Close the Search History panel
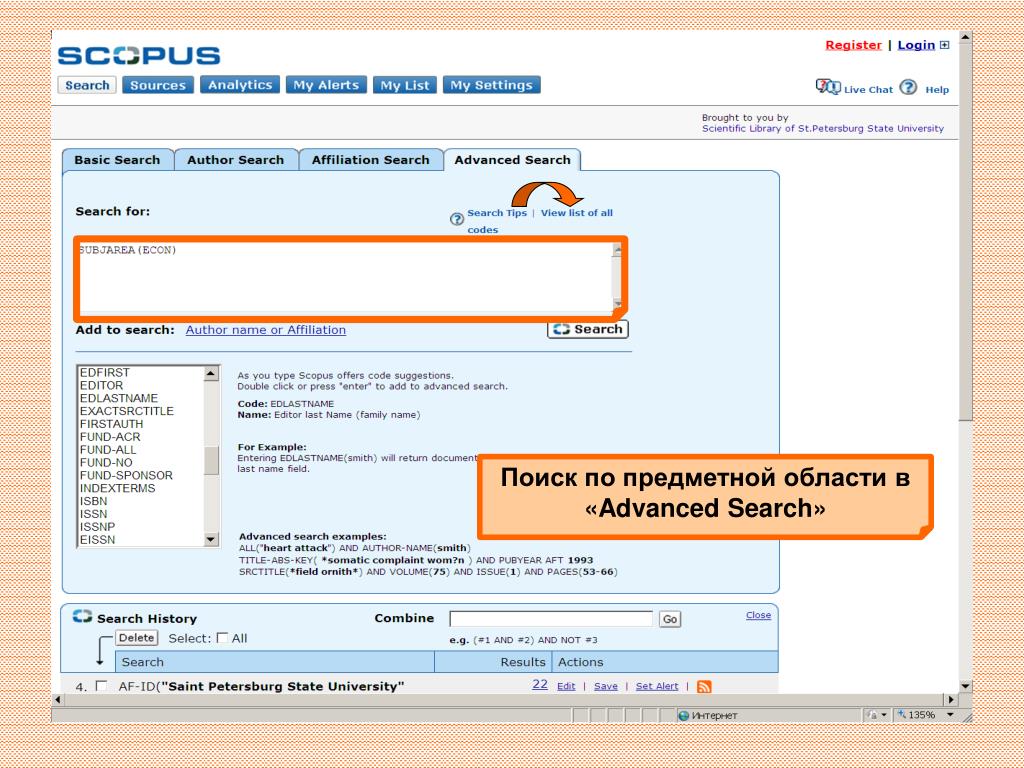The height and width of the screenshot is (768, 1024). [758, 615]
